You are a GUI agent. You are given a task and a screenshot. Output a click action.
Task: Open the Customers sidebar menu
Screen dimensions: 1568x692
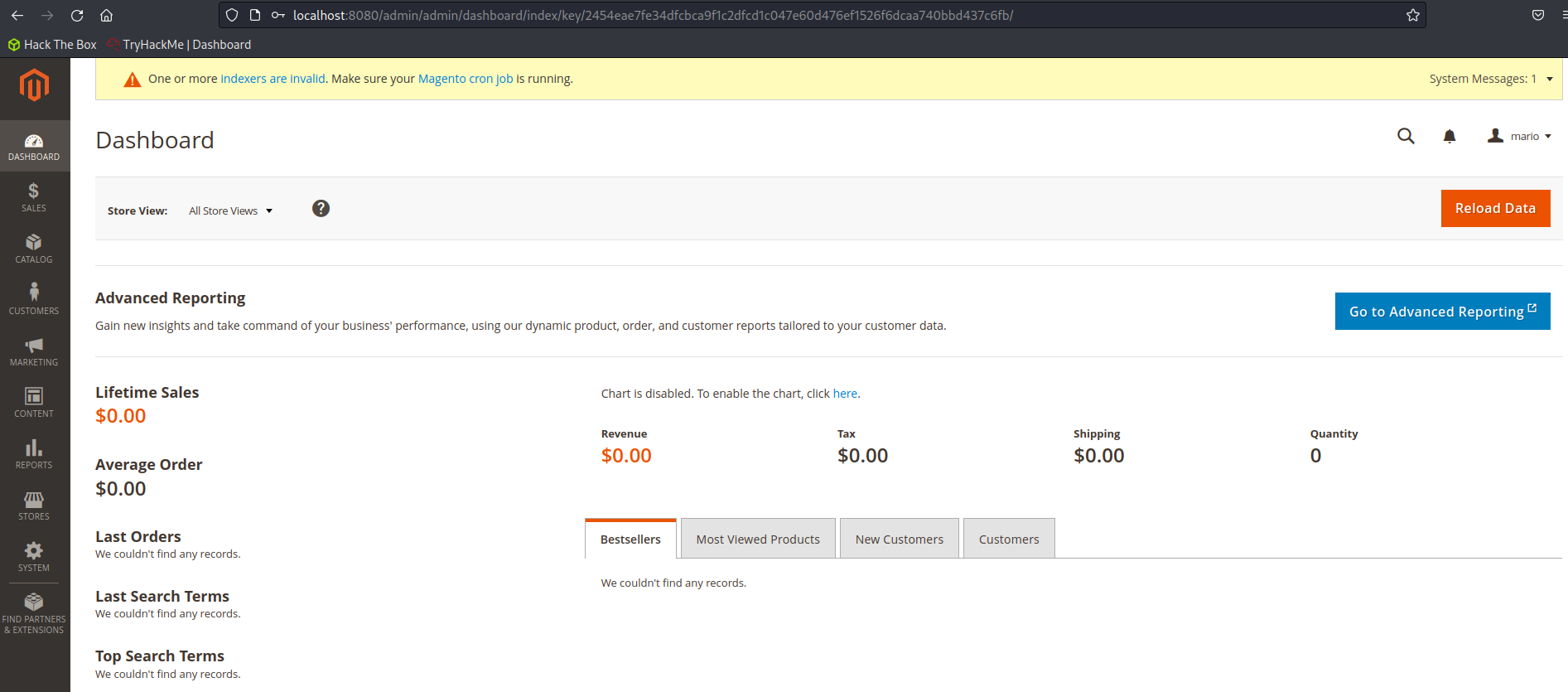pyautogui.click(x=34, y=300)
